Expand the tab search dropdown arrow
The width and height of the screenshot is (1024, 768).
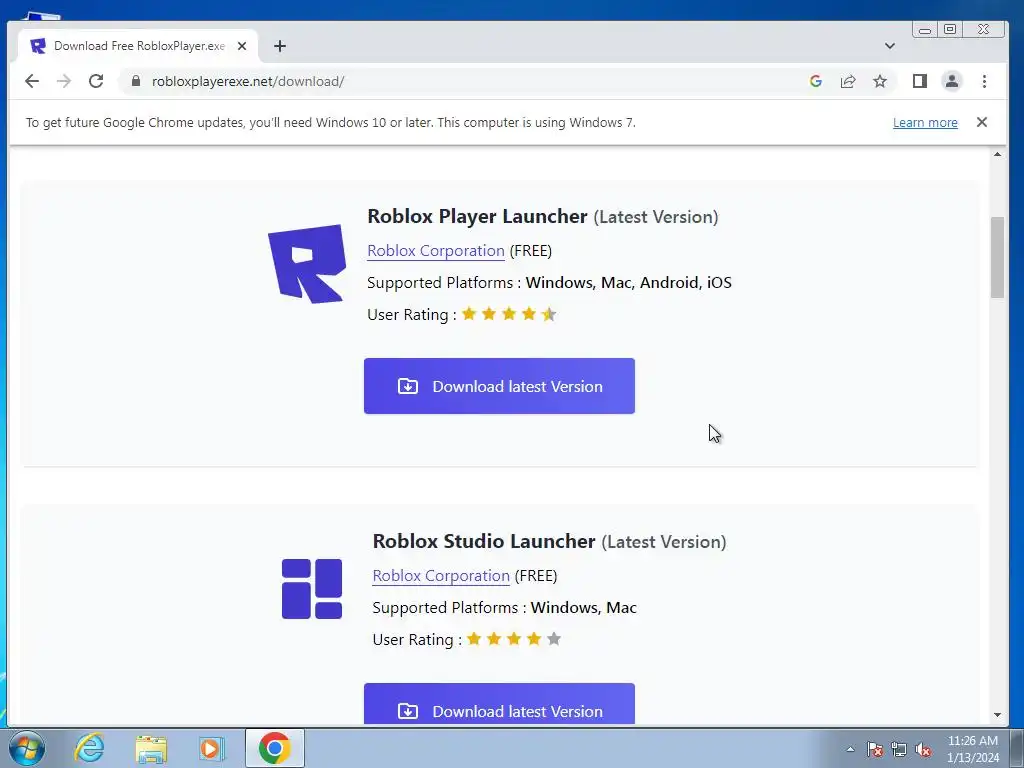tap(889, 46)
